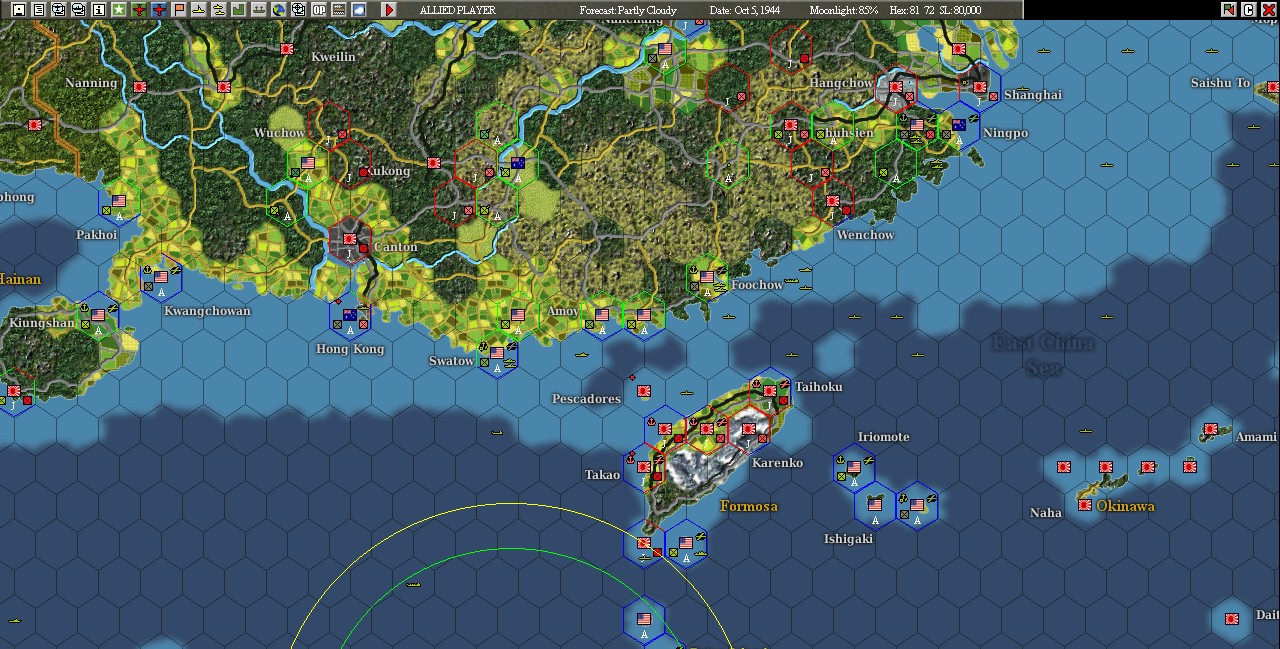Click the save game disk icon
Image resolution: width=1280 pixels, height=649 pixels.
coord(18,10)
